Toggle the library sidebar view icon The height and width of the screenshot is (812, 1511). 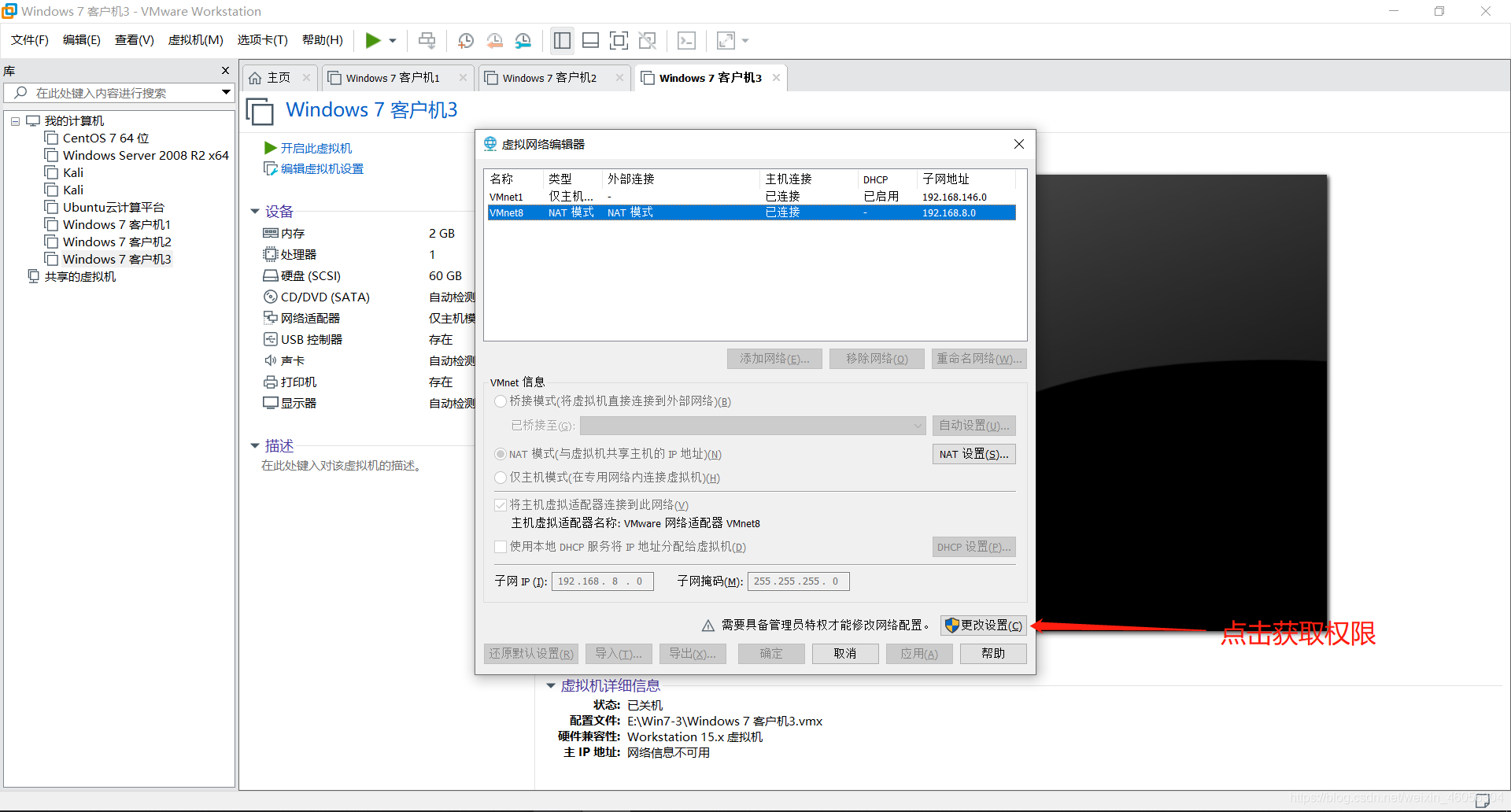pyautogui.click(x=562, y=40)
